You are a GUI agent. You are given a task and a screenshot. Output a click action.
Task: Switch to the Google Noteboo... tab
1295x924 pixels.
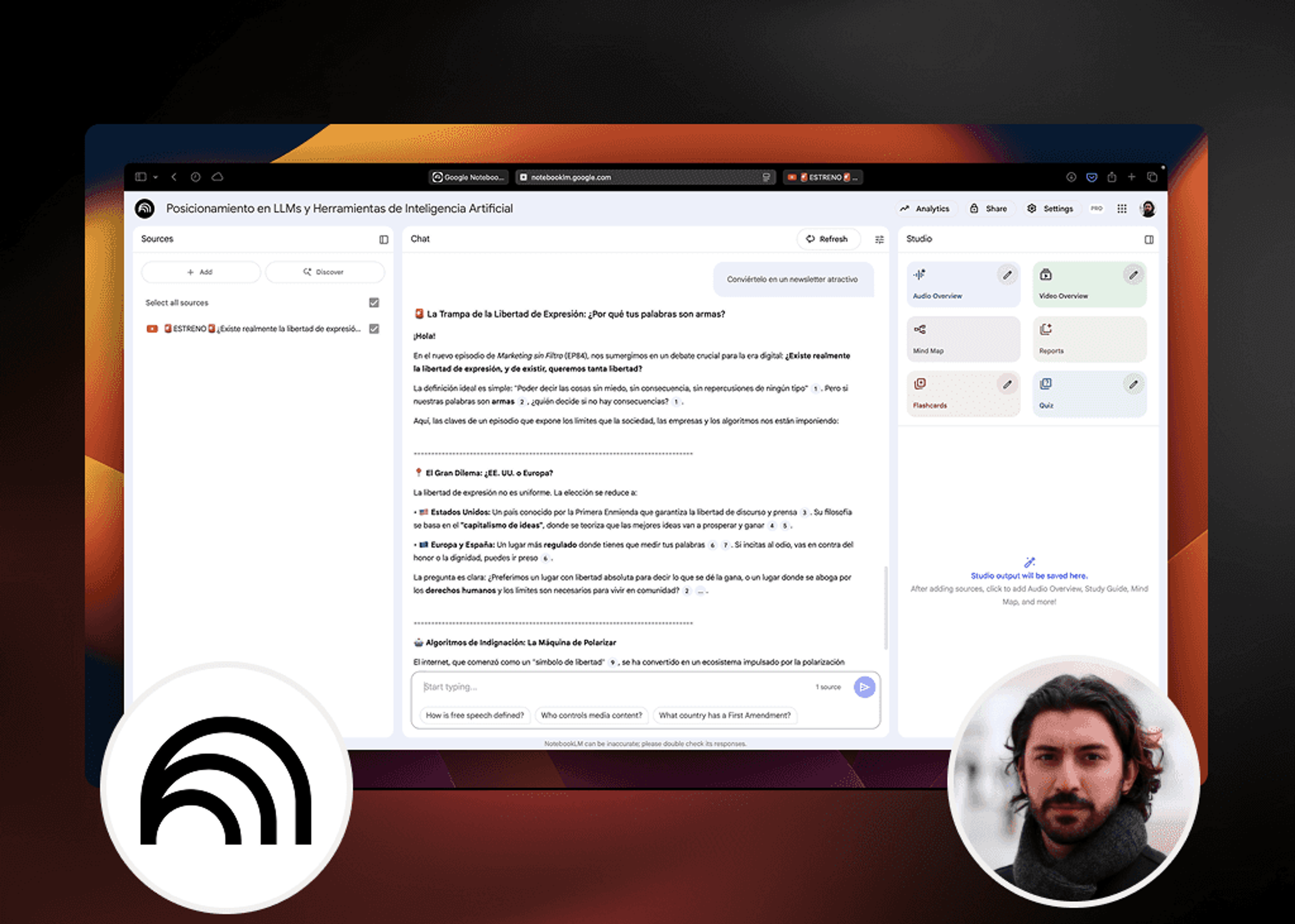pyautogui.click(x=468, y=177)
